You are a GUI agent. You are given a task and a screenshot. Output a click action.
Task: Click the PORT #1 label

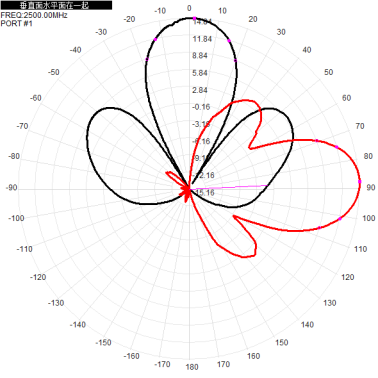coord(17,23)
